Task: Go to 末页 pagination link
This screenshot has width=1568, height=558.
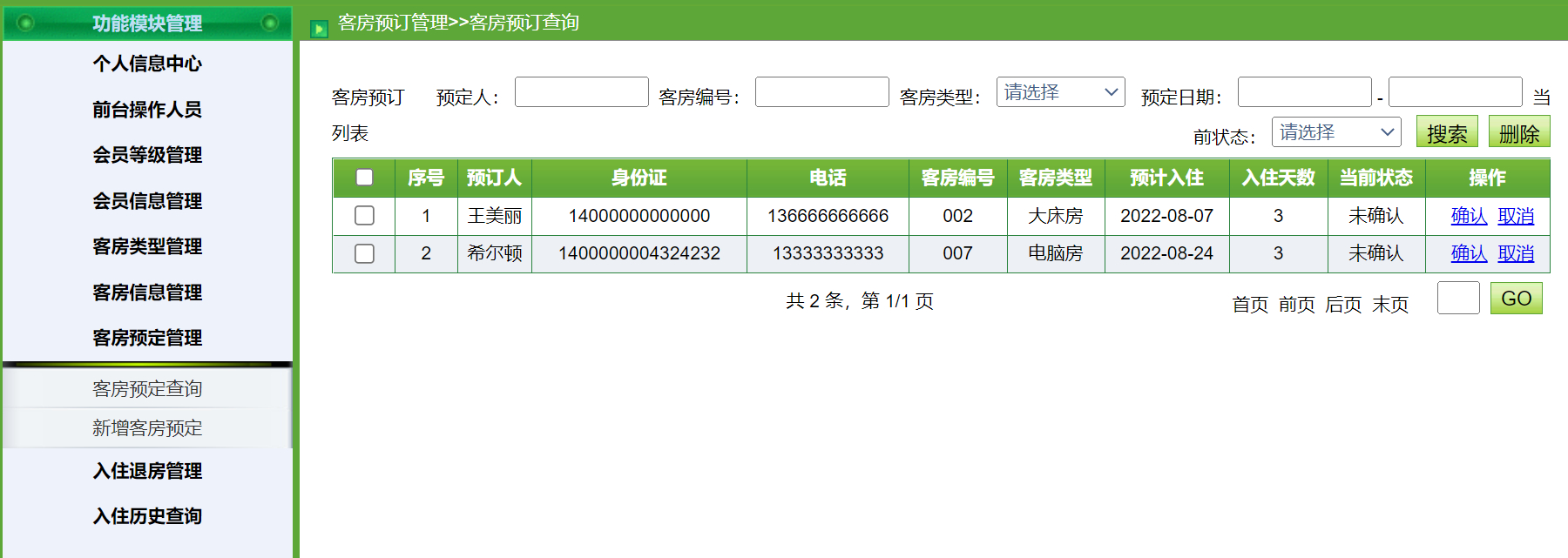Action: click(1390, 305)
